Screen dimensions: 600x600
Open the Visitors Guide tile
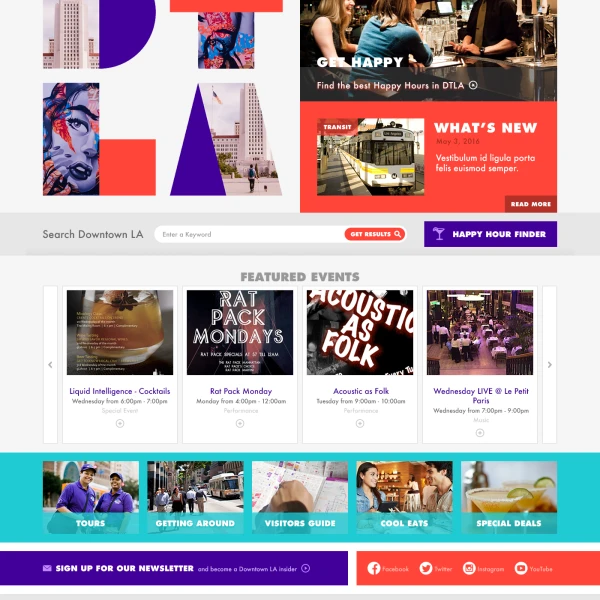[300, 497]
